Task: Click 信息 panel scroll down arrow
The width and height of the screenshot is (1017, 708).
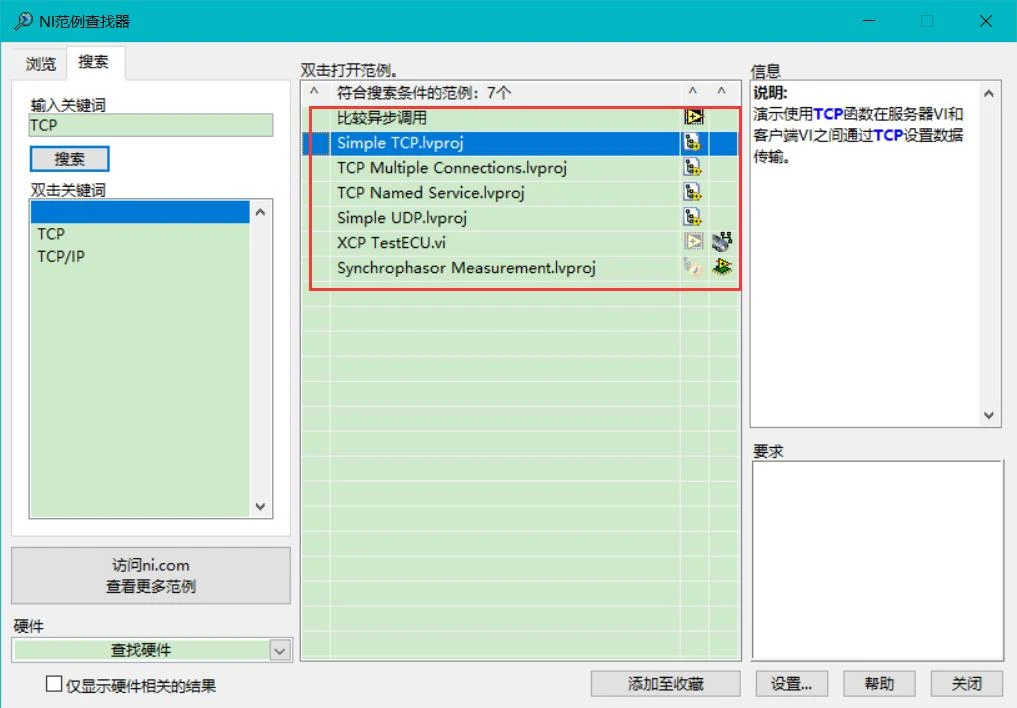Action: tap(988, 415)
